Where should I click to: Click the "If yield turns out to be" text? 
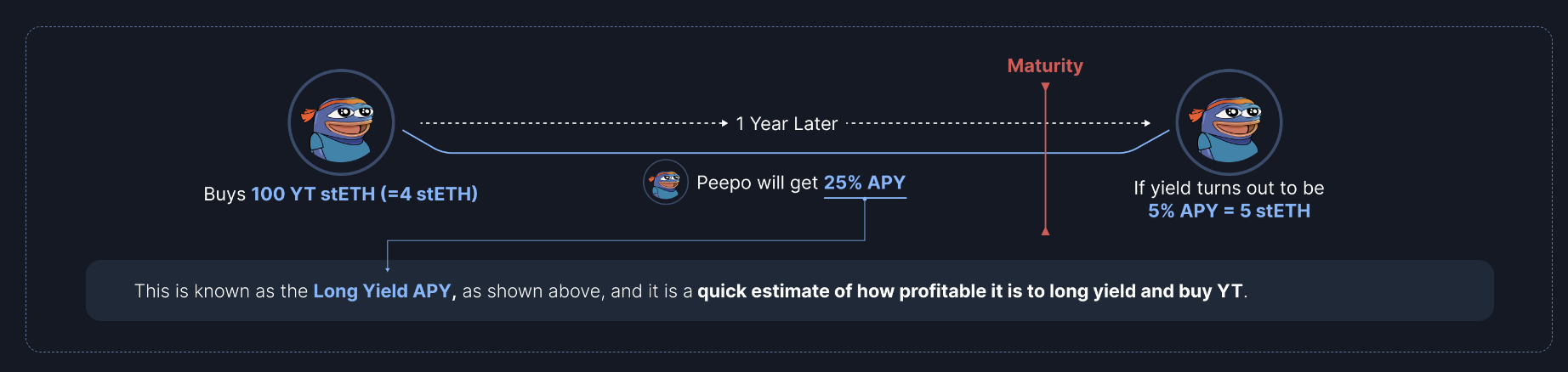pyautogui.click(x=1229, y=188)
